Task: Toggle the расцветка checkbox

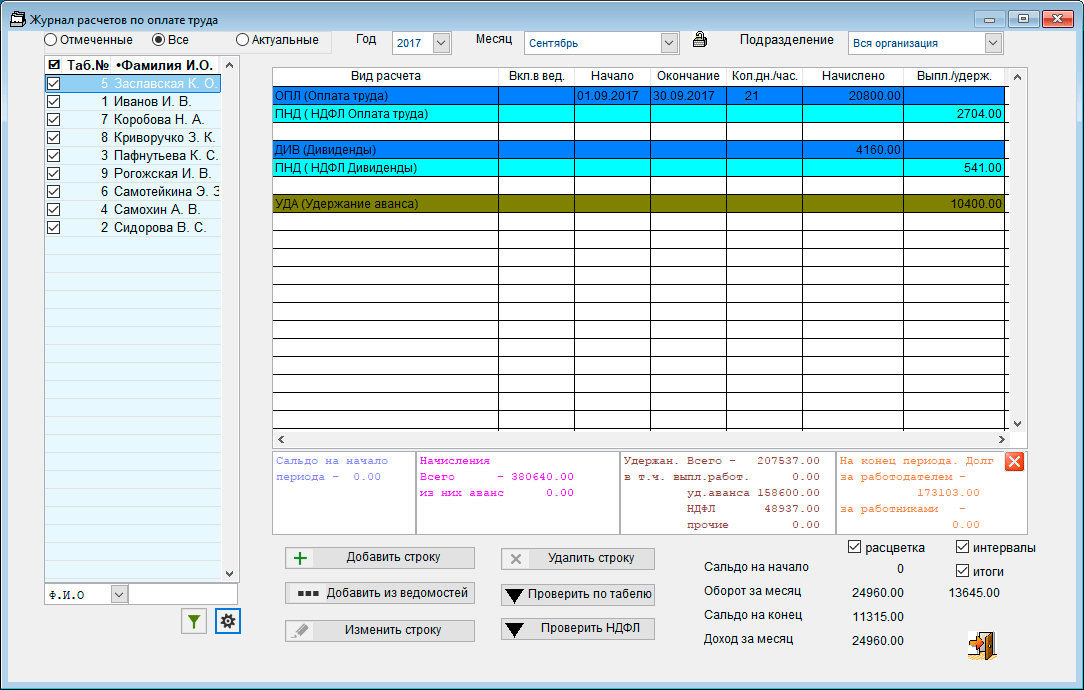Action: coord(854,548)
